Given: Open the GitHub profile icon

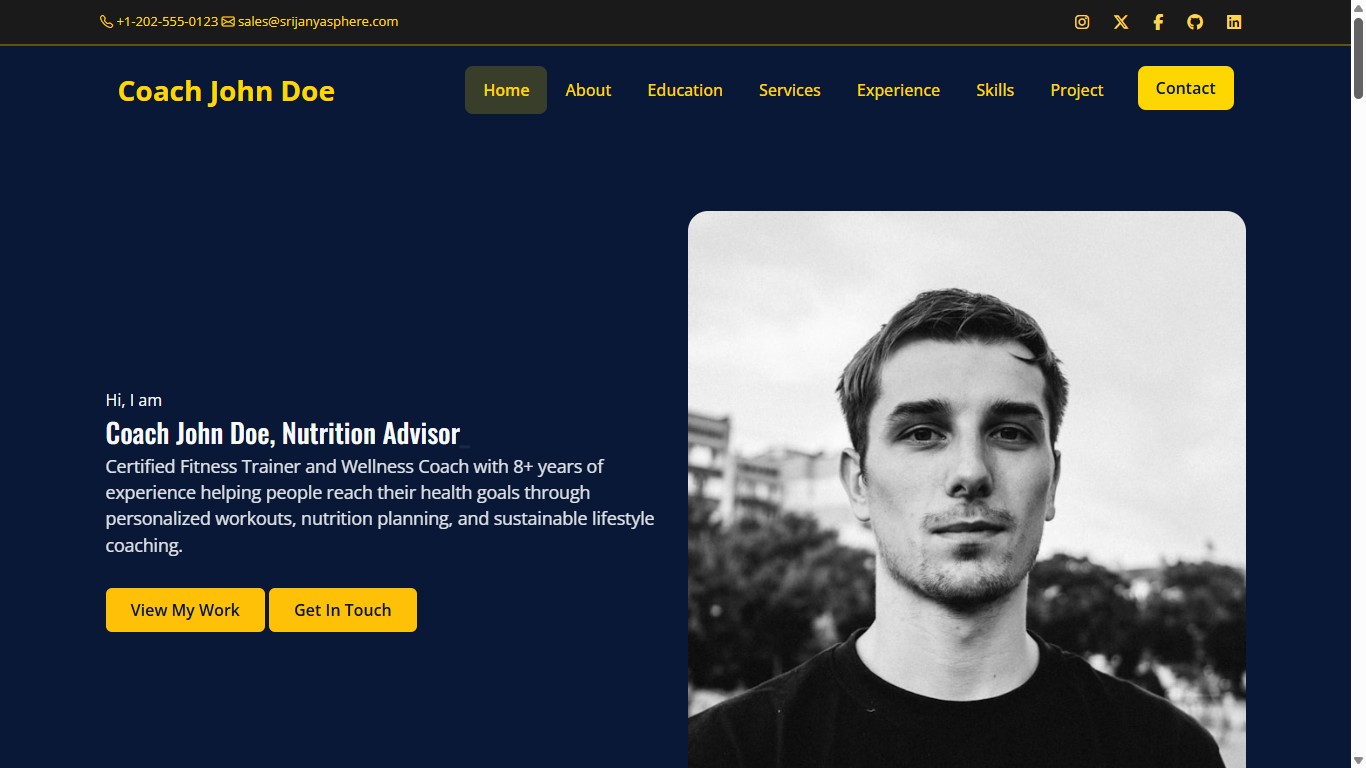Looking at the screenshot, I should coord(1195,22).
